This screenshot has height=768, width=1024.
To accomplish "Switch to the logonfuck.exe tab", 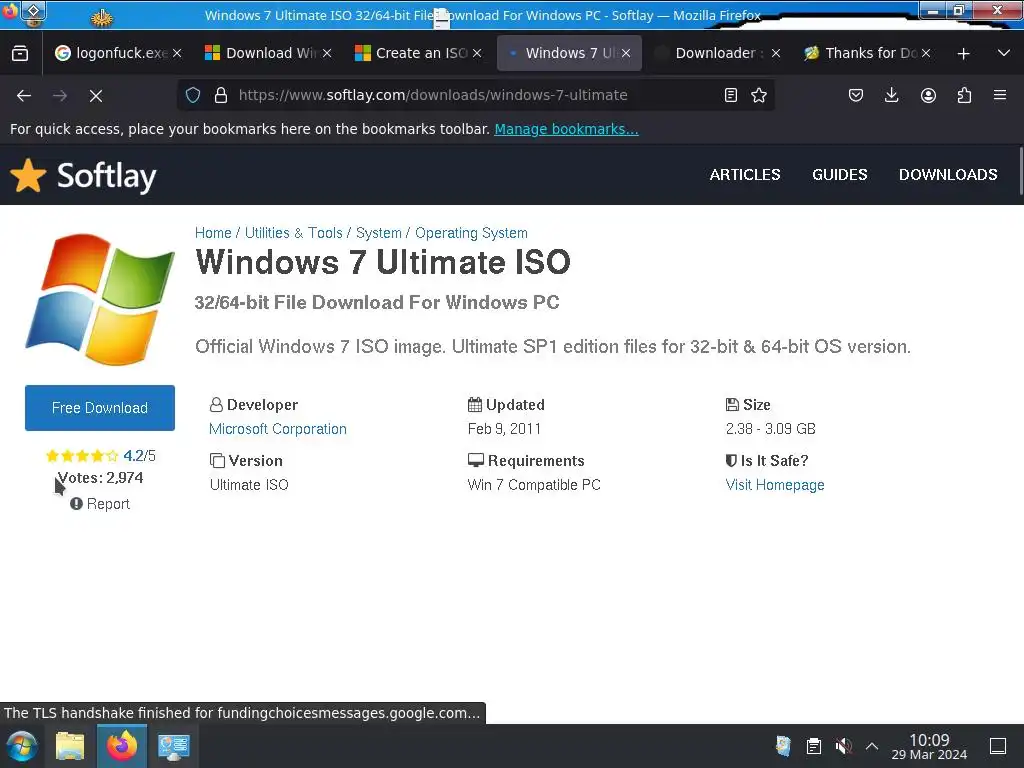I will click(118, 53).
